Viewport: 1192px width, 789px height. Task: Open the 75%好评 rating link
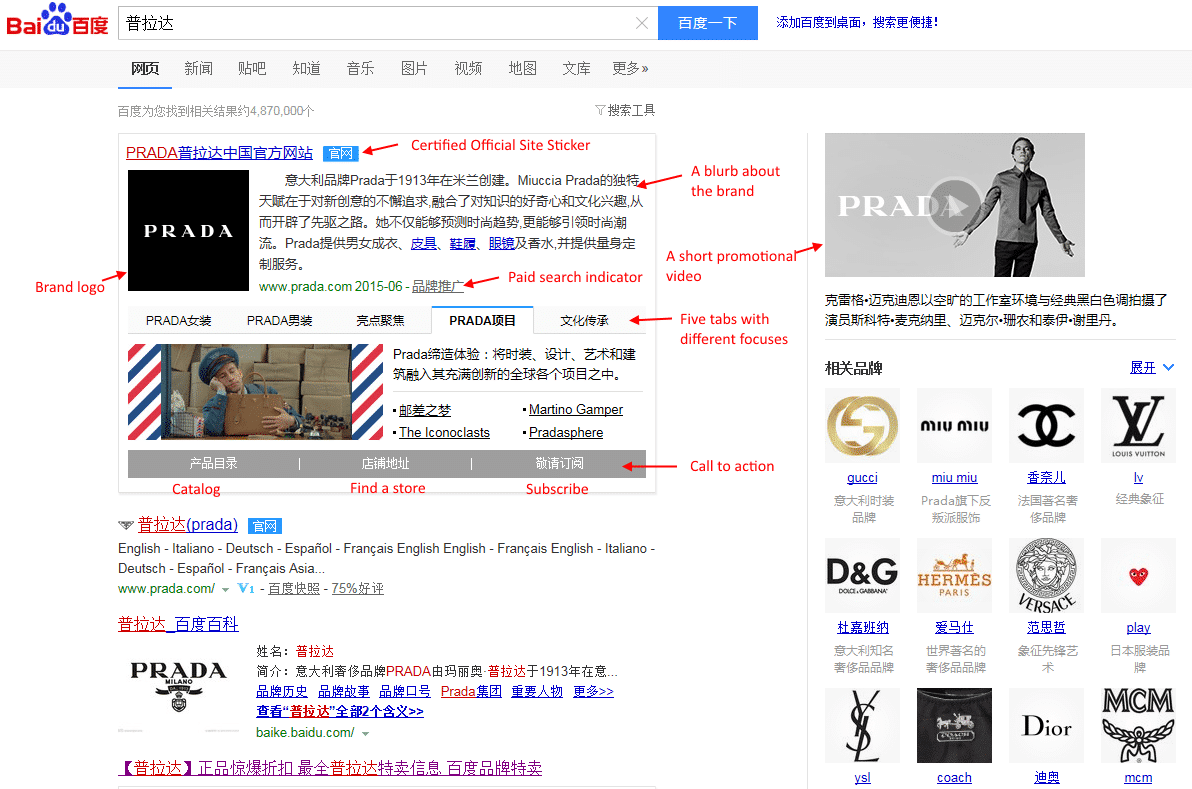pos(357,588)
